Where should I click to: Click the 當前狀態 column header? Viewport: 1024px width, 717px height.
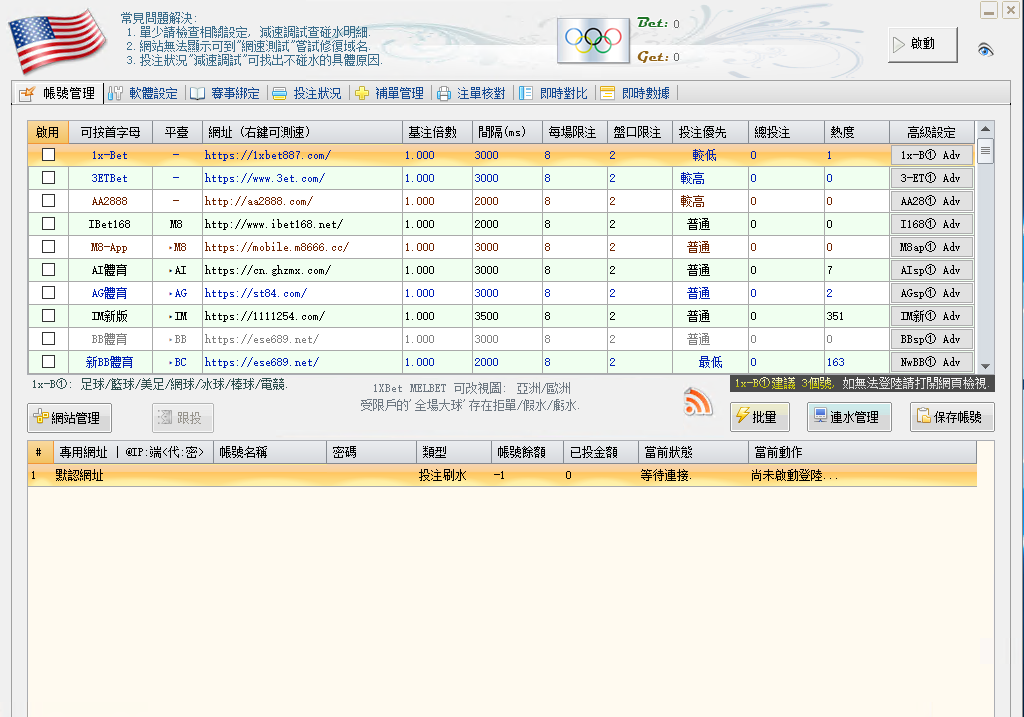(x=693, y=452)
